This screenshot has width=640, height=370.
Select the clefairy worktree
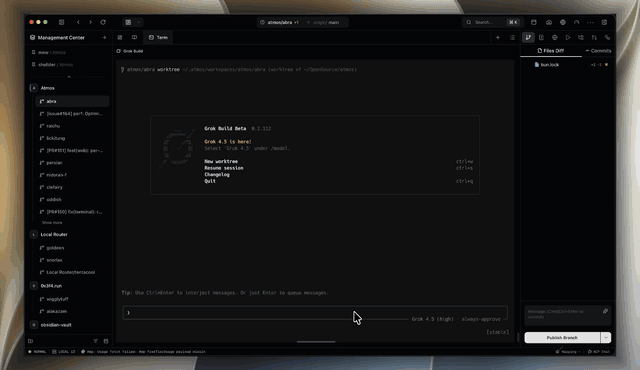(x=72, y=187)
